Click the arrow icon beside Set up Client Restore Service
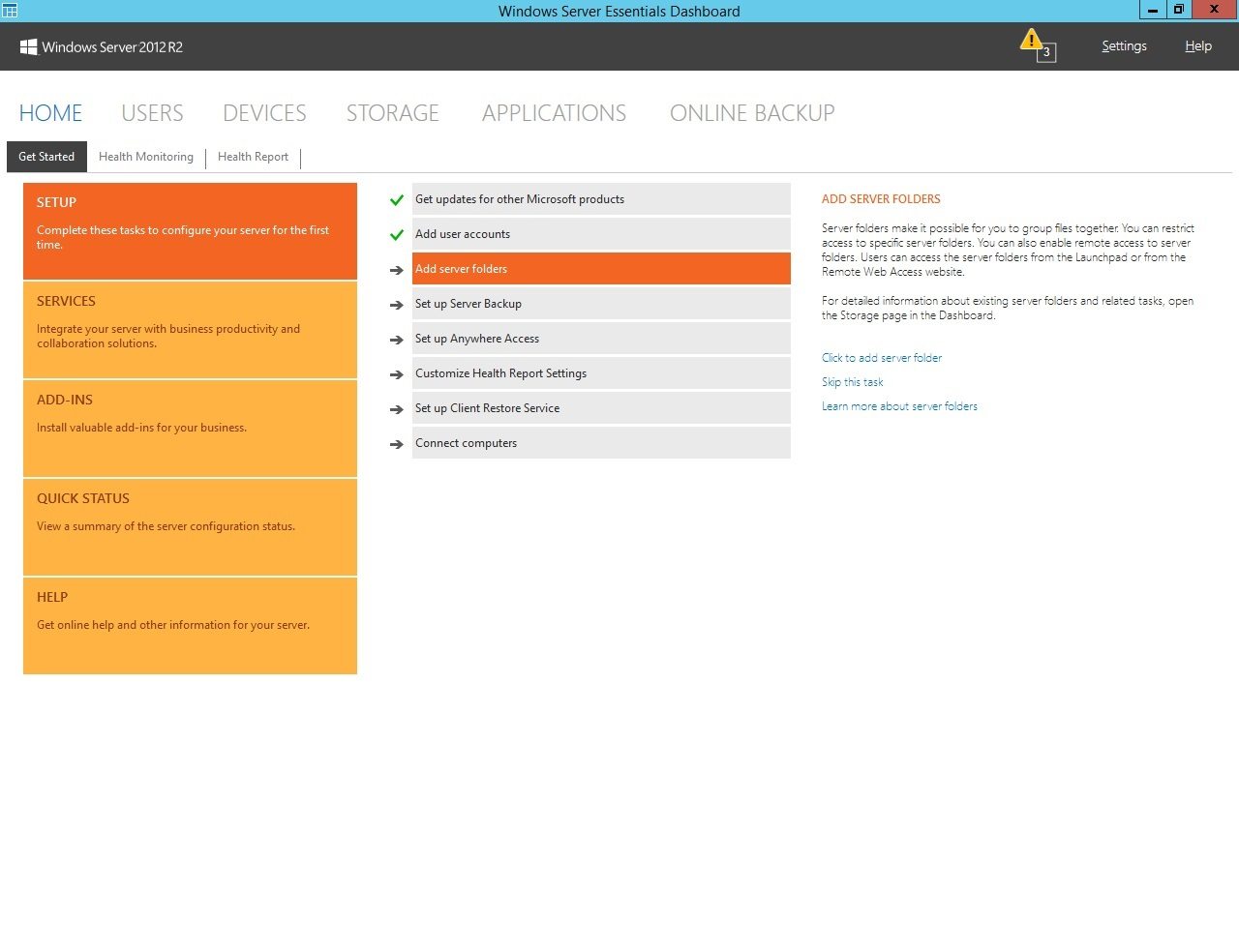Viewport: 1239px width, 952px height. point(397,409)
